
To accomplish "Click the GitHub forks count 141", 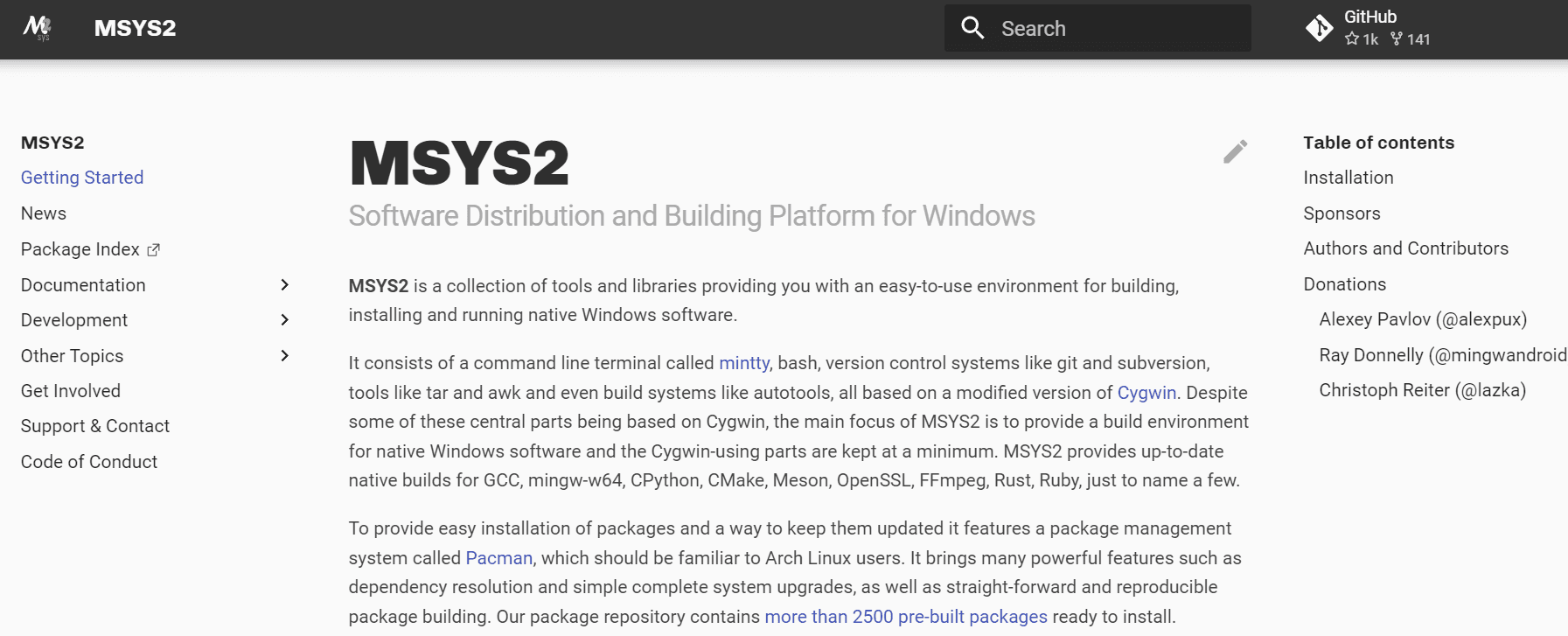I will 1410,39.
